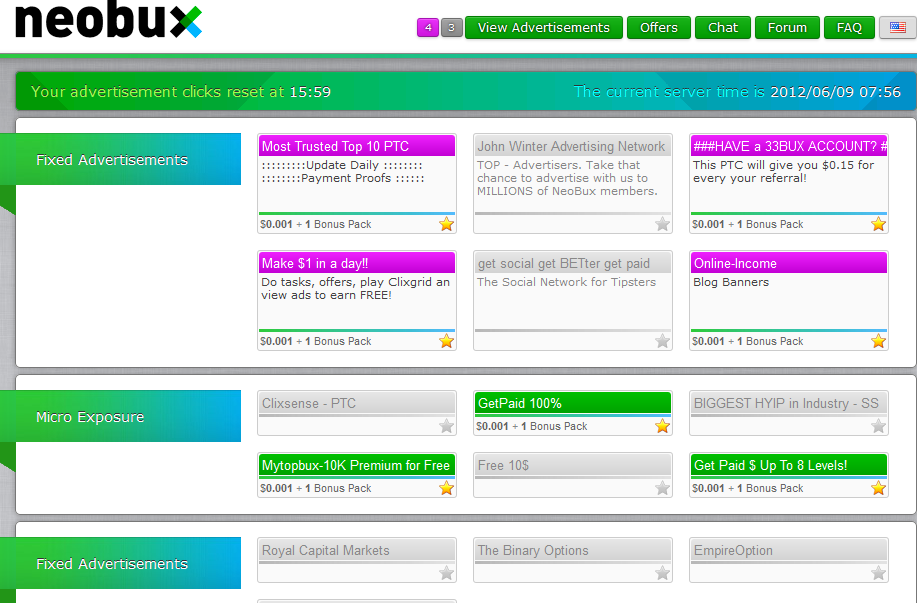The width and height of the screenshot is (917, 603).
Task: Open the Clixsense - PTC micro ad
Action: coord(357,404)
